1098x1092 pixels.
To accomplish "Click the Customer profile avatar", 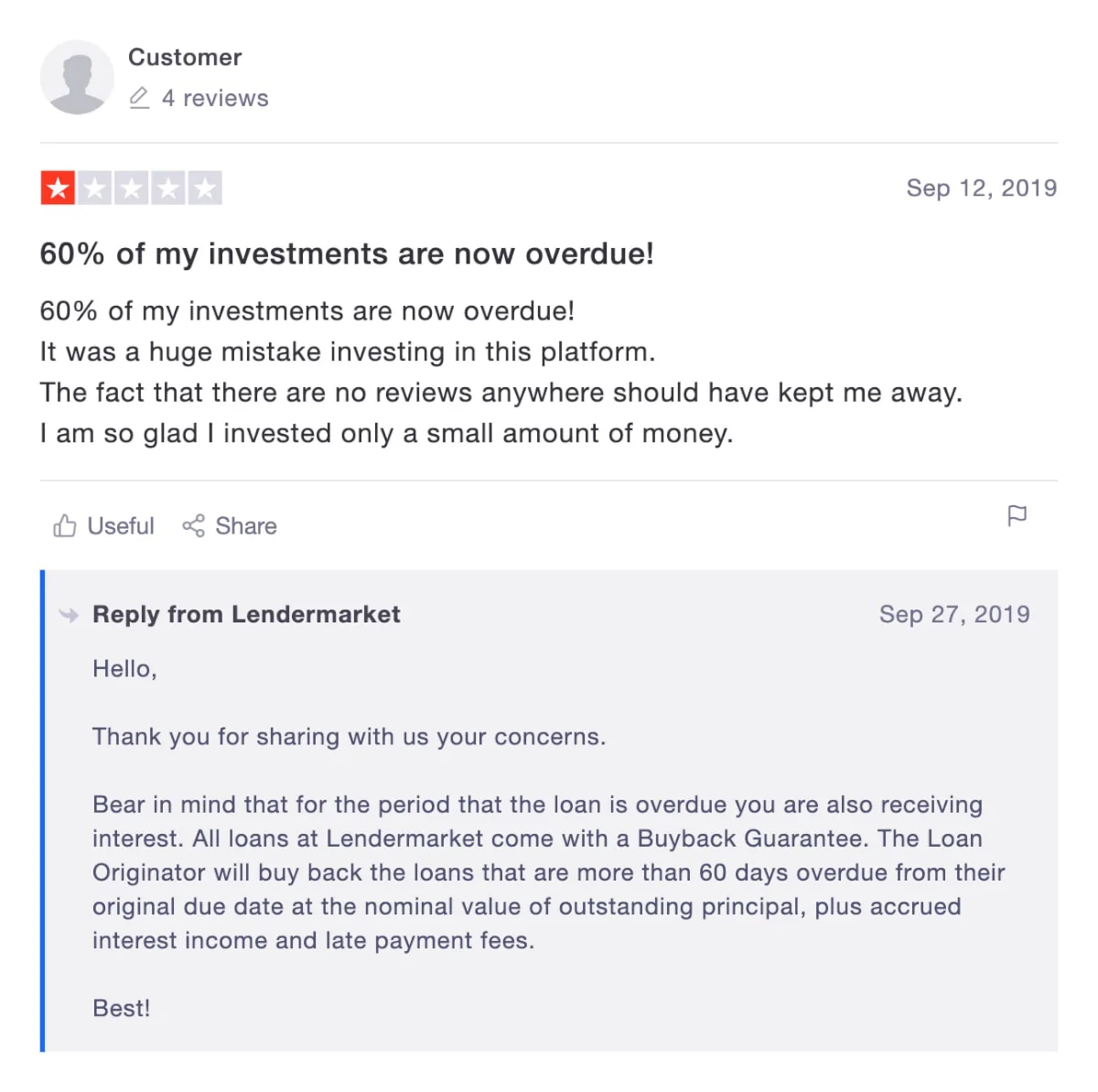I will [77, 77].
